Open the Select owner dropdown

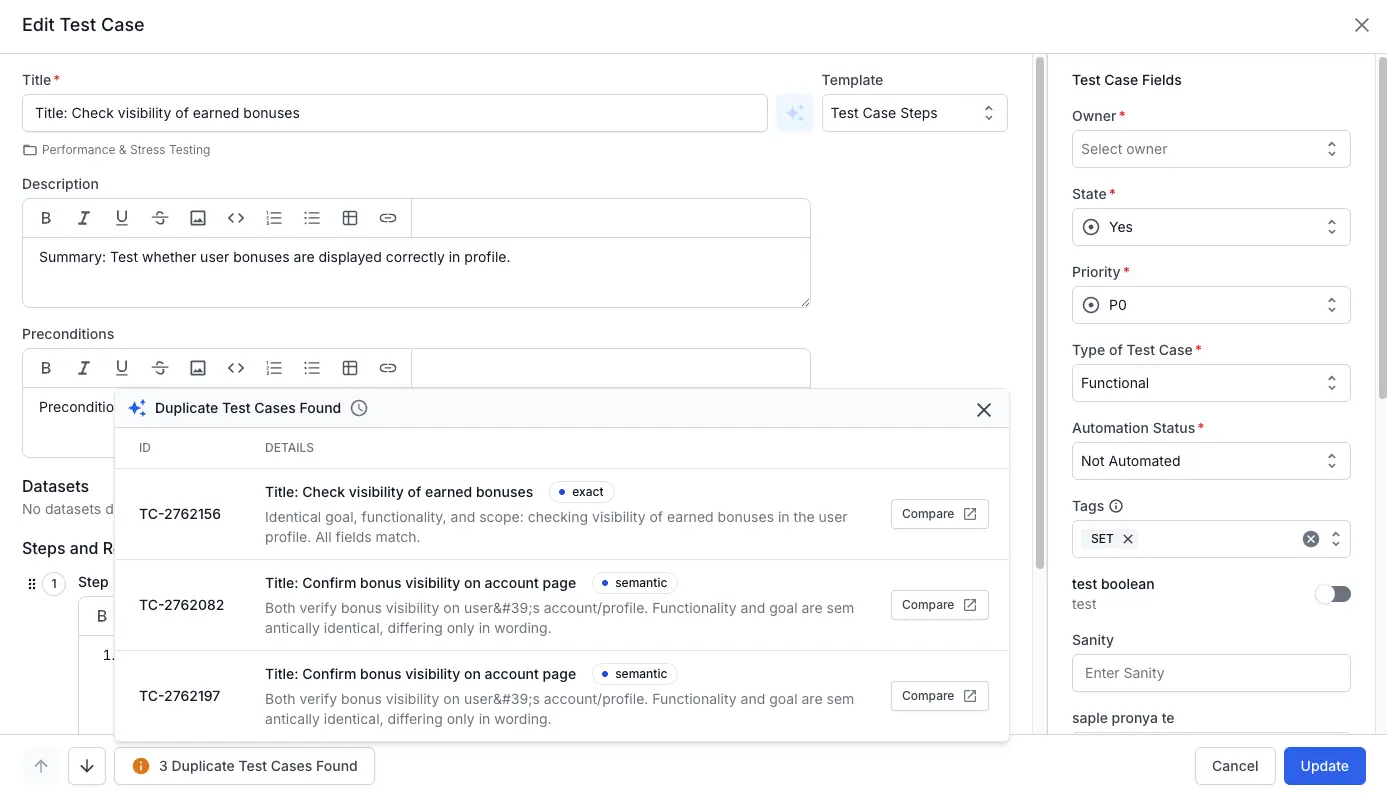click(x=1211, y=148)
